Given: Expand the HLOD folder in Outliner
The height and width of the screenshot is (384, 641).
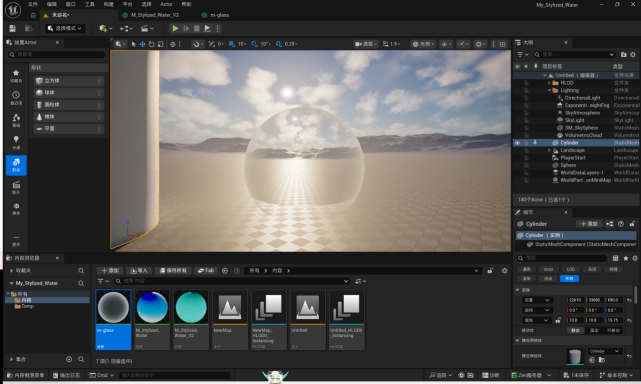Looking at the screenshot, I should [549, 83].
